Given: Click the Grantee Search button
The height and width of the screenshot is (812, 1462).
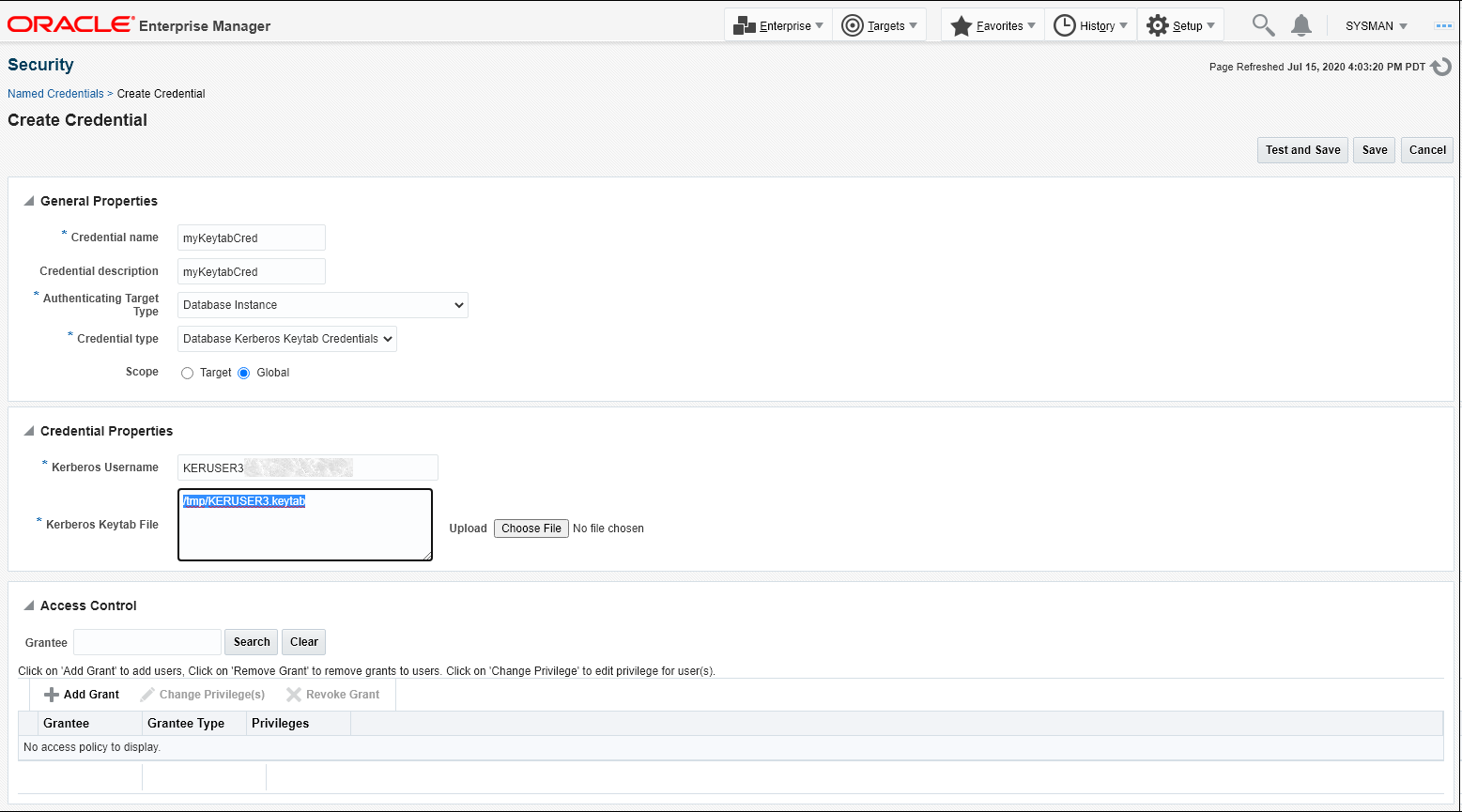Looking at the screenshot, I should (252, 642).
